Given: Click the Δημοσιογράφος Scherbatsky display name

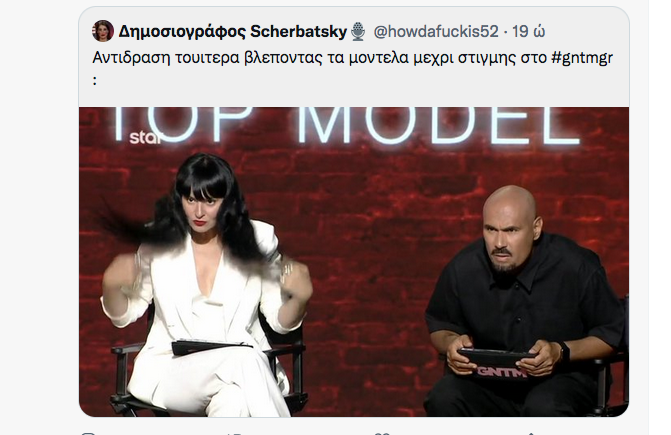Looking at the screenshot, I should point(232,31).
